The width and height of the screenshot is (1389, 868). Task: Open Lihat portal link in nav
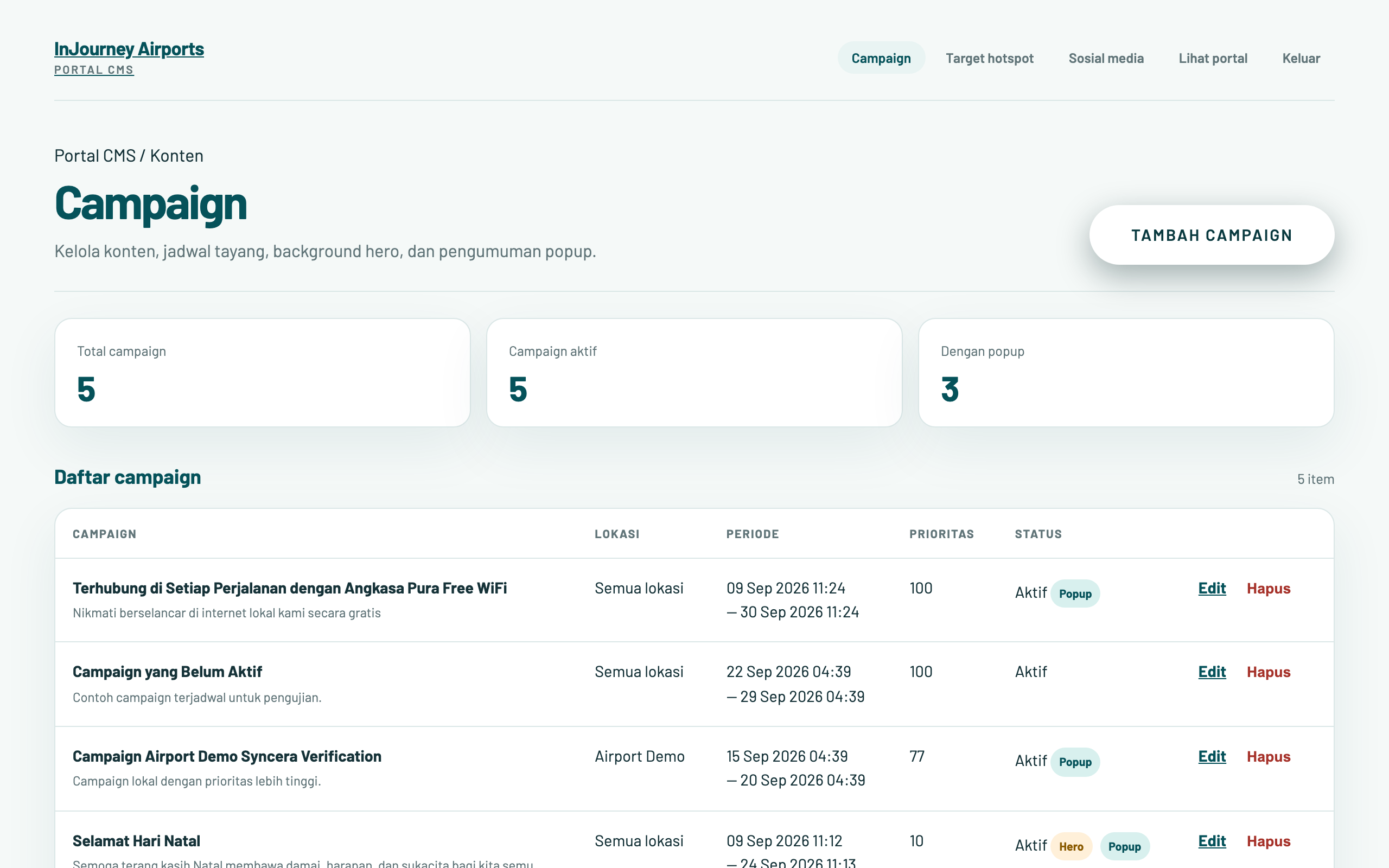pos(1213,58)
